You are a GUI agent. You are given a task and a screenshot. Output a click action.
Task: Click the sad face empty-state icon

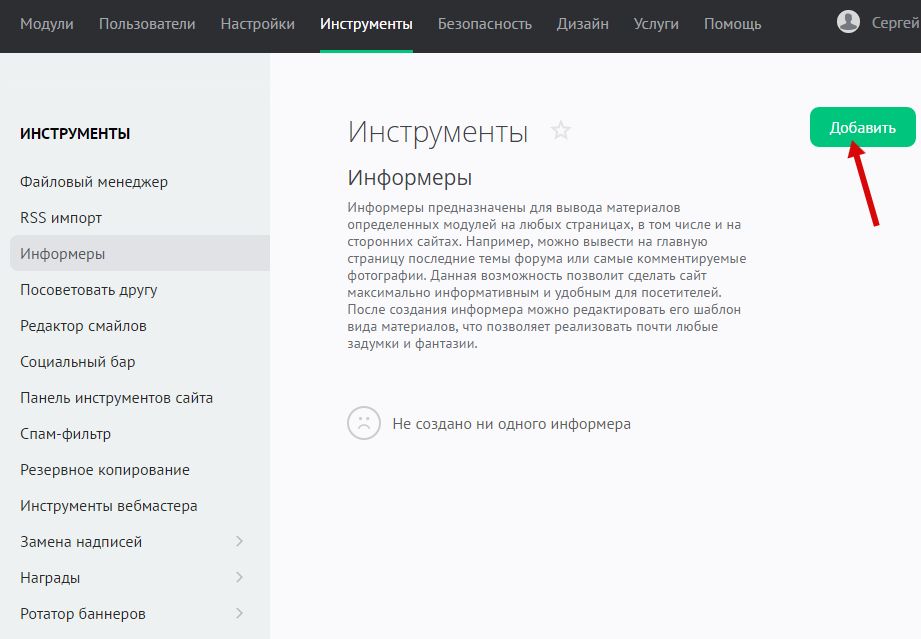(x=364, y=423)
